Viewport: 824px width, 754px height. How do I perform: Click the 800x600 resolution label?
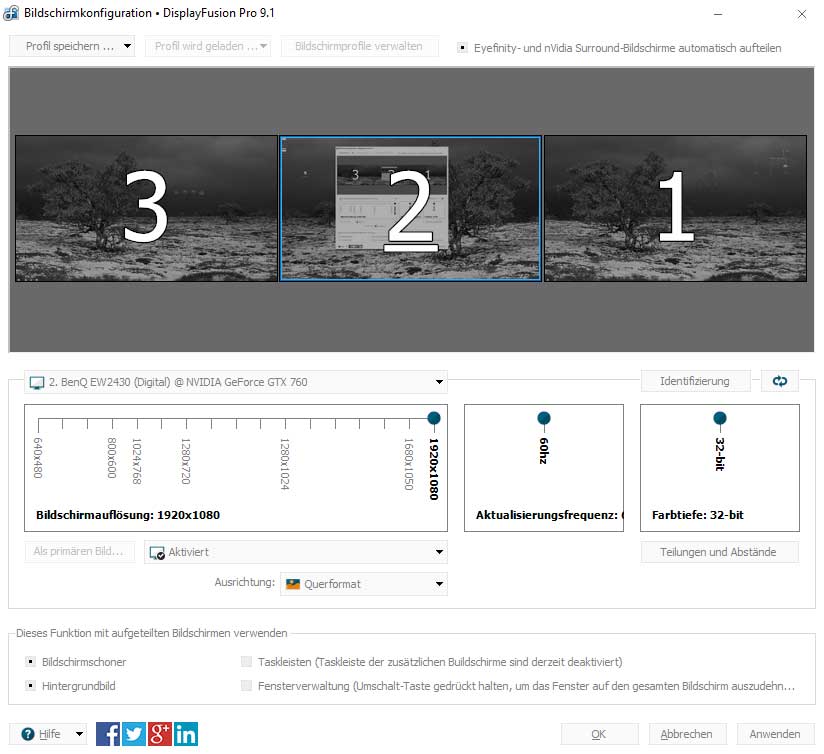coord(111,458)
